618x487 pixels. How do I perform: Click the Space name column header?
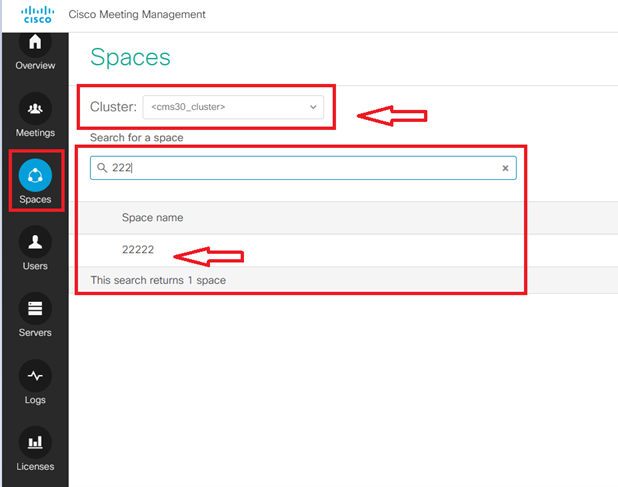pyautogui.click(x=152, y=217)
